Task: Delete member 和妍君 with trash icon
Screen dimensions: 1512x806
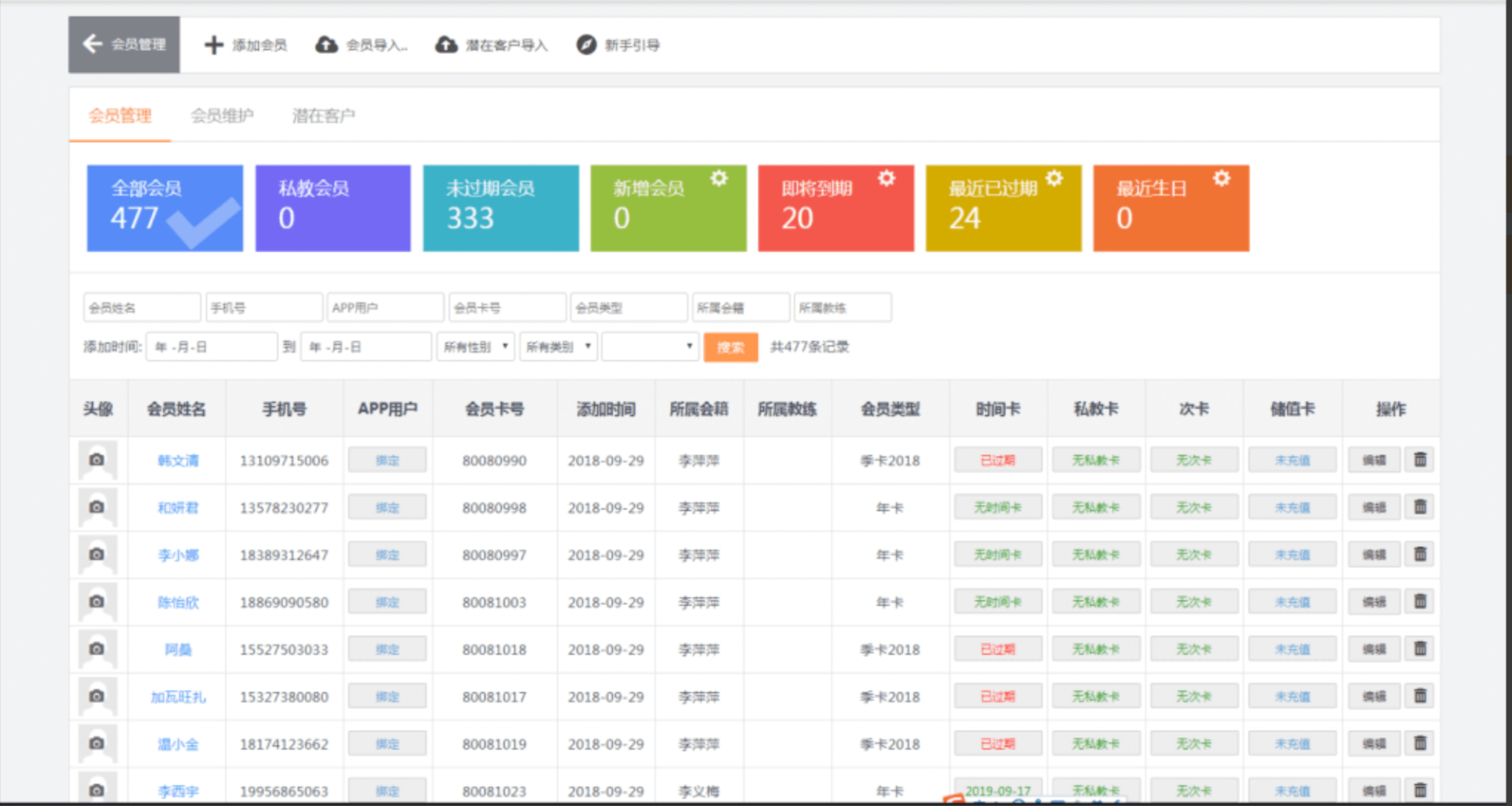Action: click(1420, 507)
